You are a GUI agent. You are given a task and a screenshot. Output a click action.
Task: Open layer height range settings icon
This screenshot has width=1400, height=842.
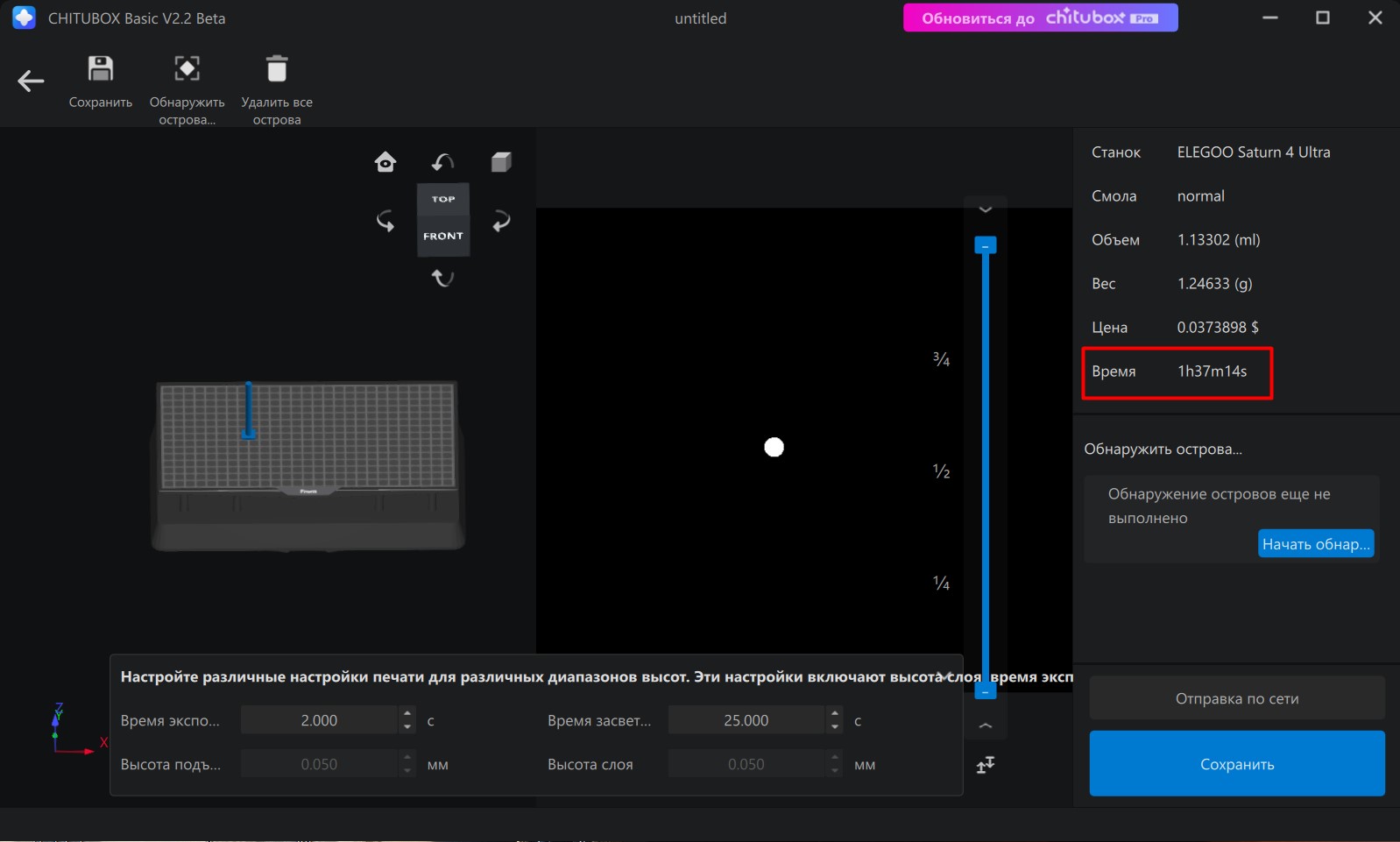coord(986,765)
